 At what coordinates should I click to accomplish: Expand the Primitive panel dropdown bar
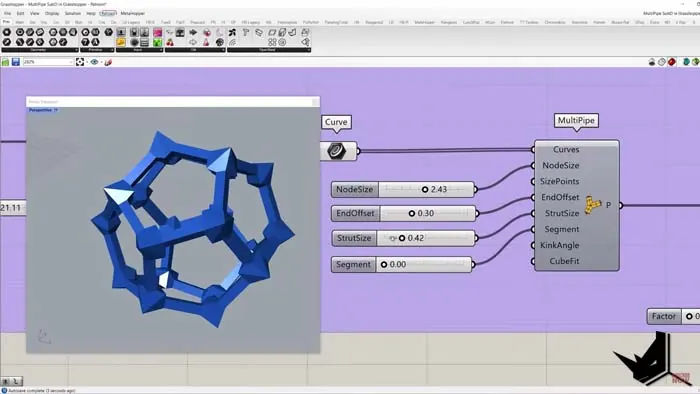pyautogui.click(x=97, y=50)
